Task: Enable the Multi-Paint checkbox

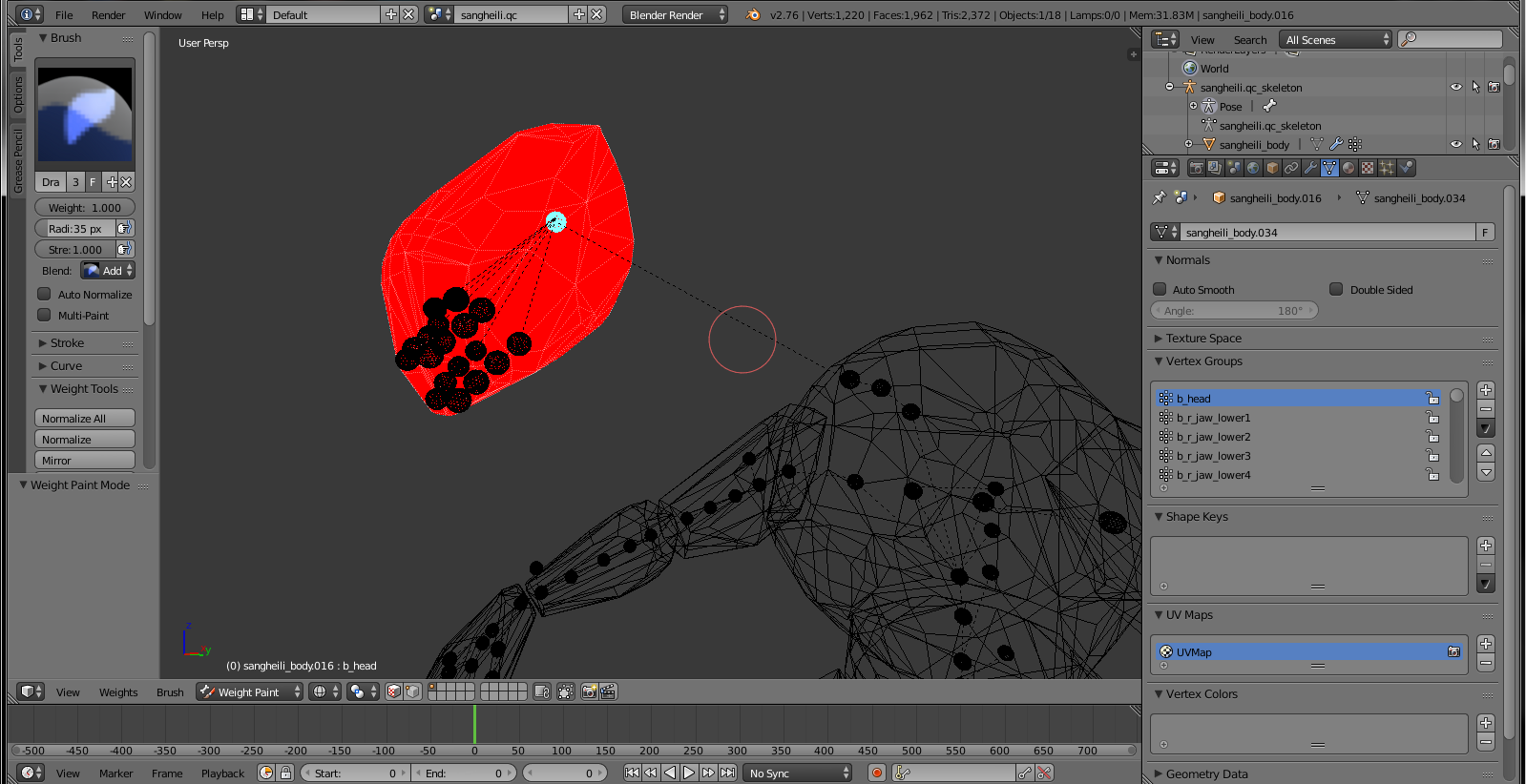Action: coord(44,315)
